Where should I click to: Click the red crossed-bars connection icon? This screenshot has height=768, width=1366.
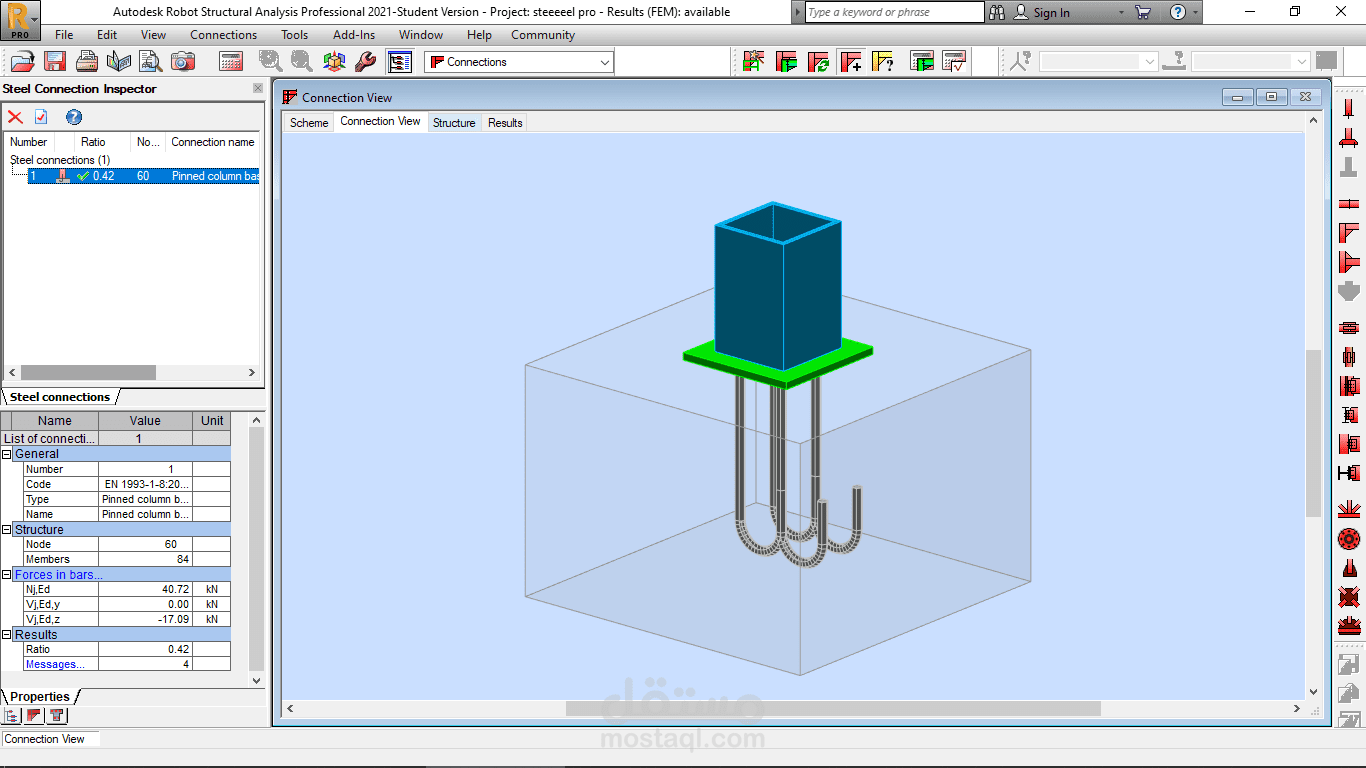click(1348, 598)
